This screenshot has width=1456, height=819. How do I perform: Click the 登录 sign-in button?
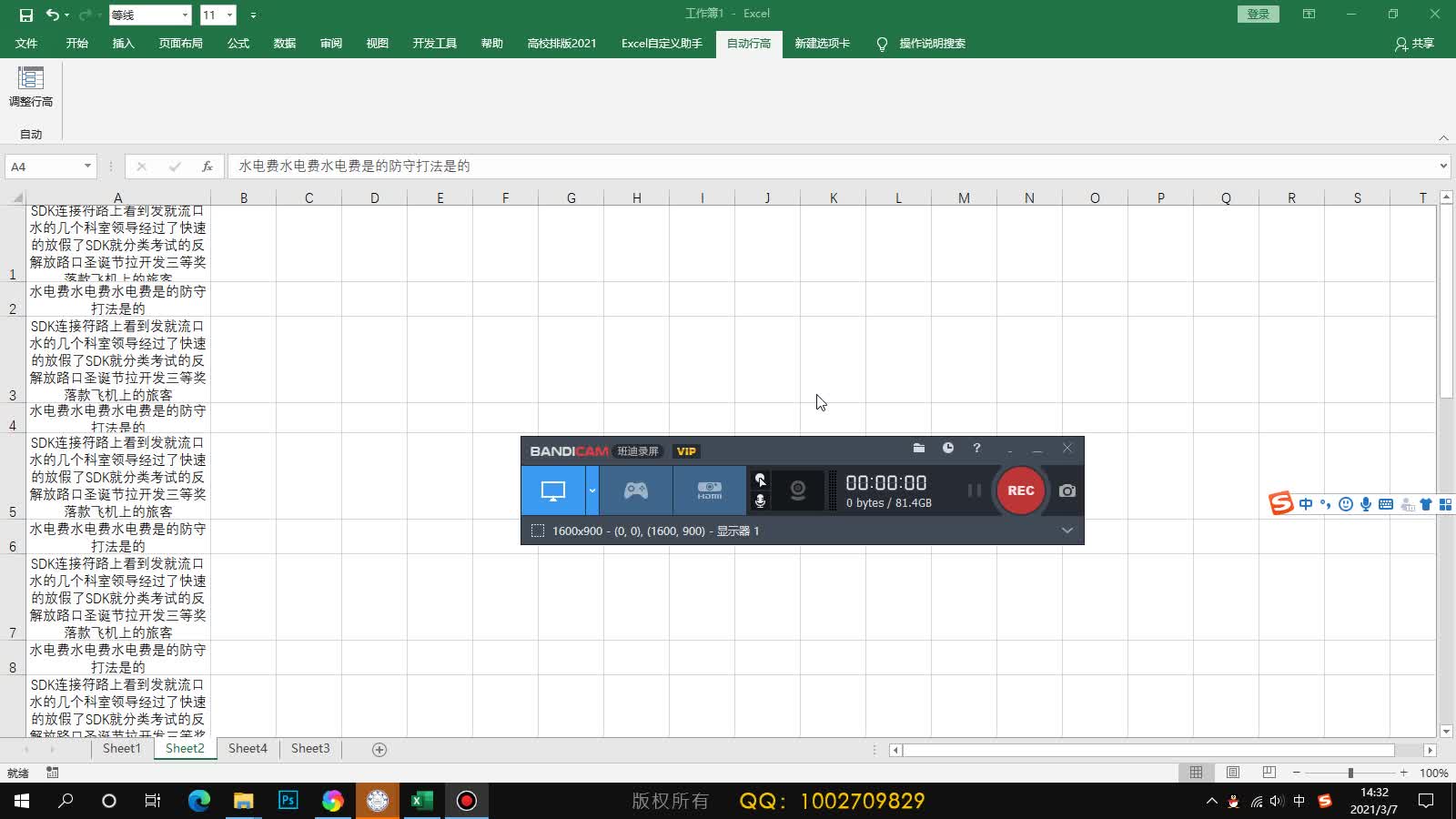(1259, 14)
